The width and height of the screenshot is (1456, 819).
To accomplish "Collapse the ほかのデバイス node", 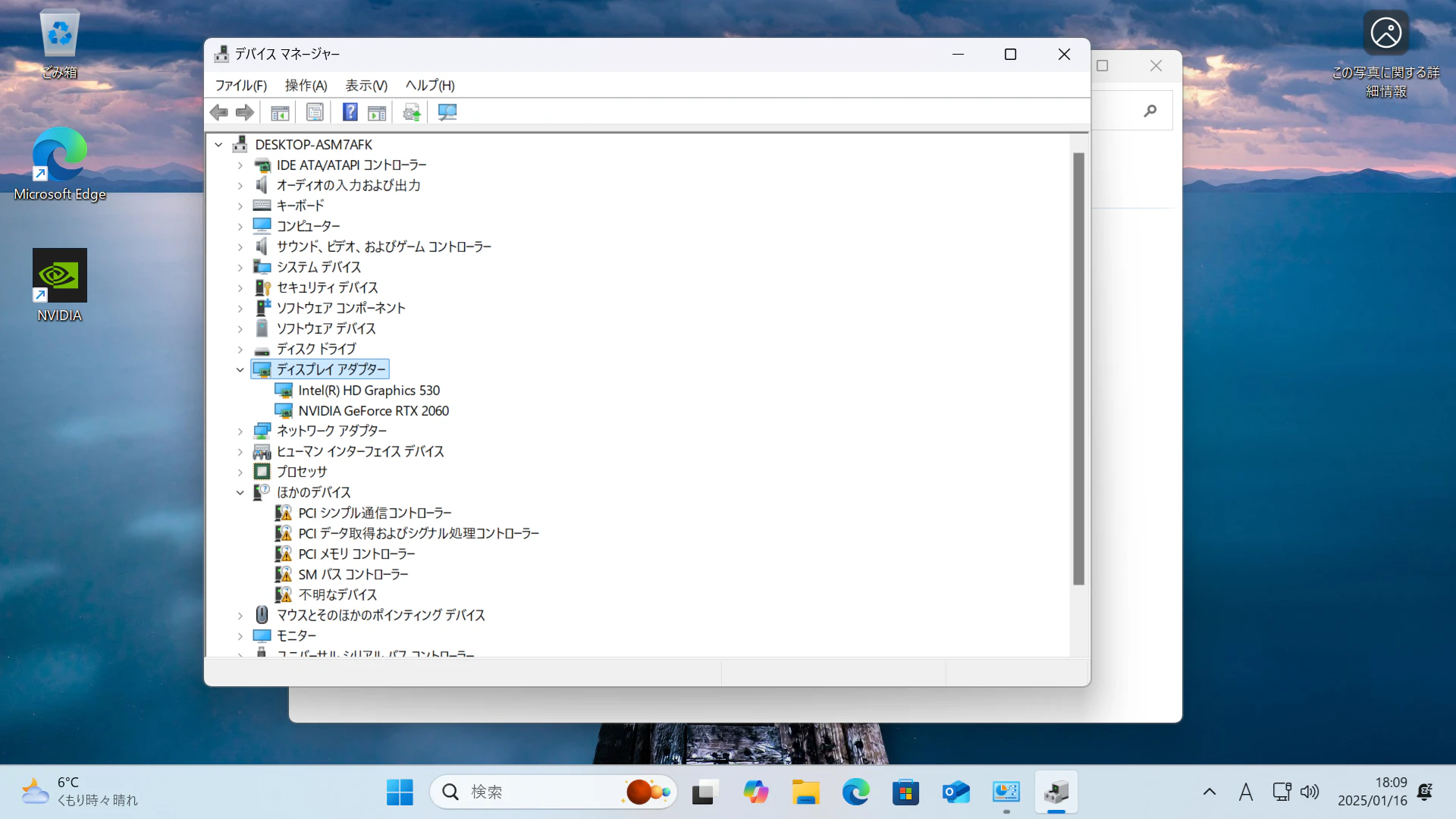I will tap(240, 493).
